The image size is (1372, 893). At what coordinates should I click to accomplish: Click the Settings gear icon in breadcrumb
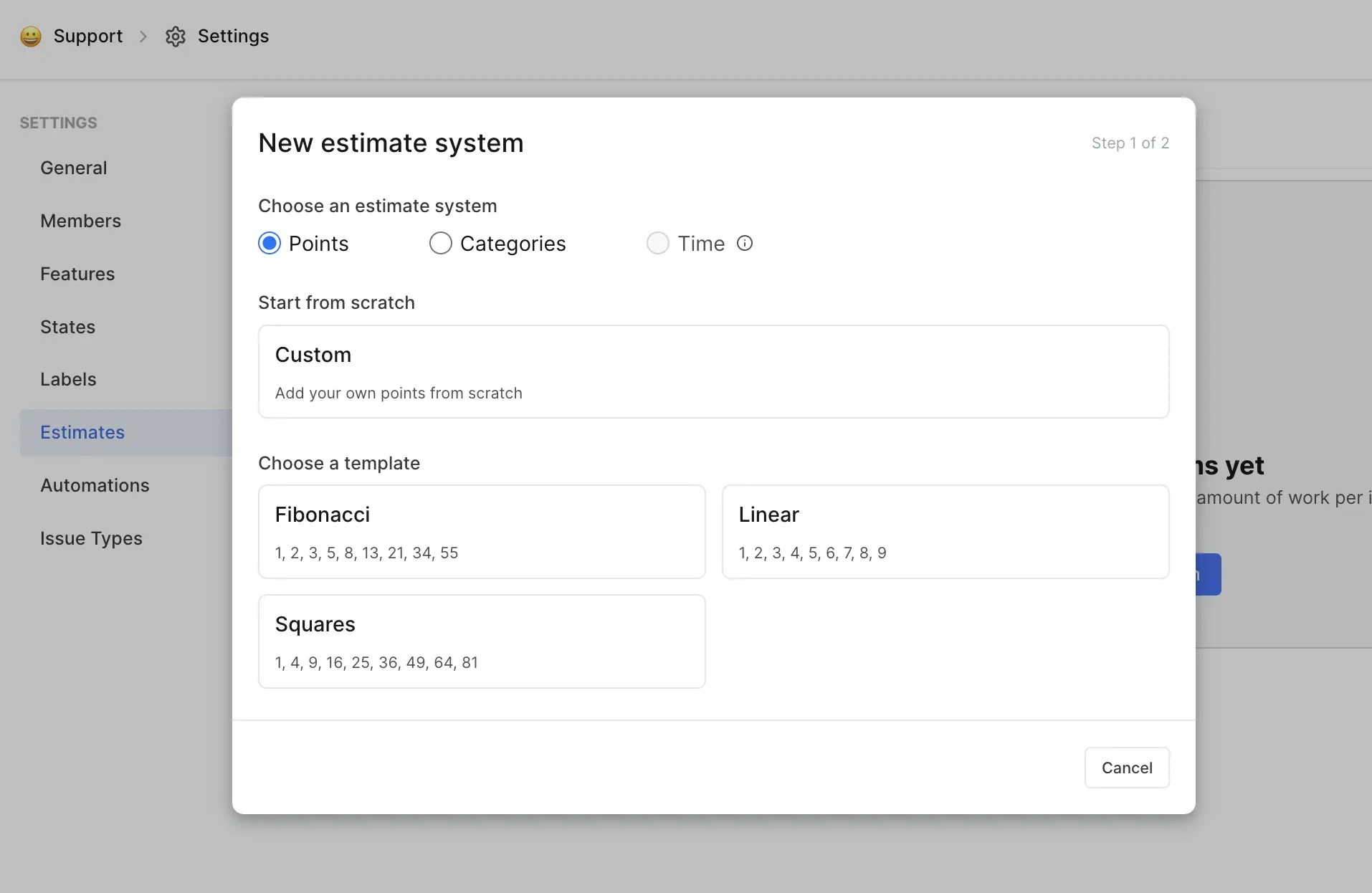[175, 37]
